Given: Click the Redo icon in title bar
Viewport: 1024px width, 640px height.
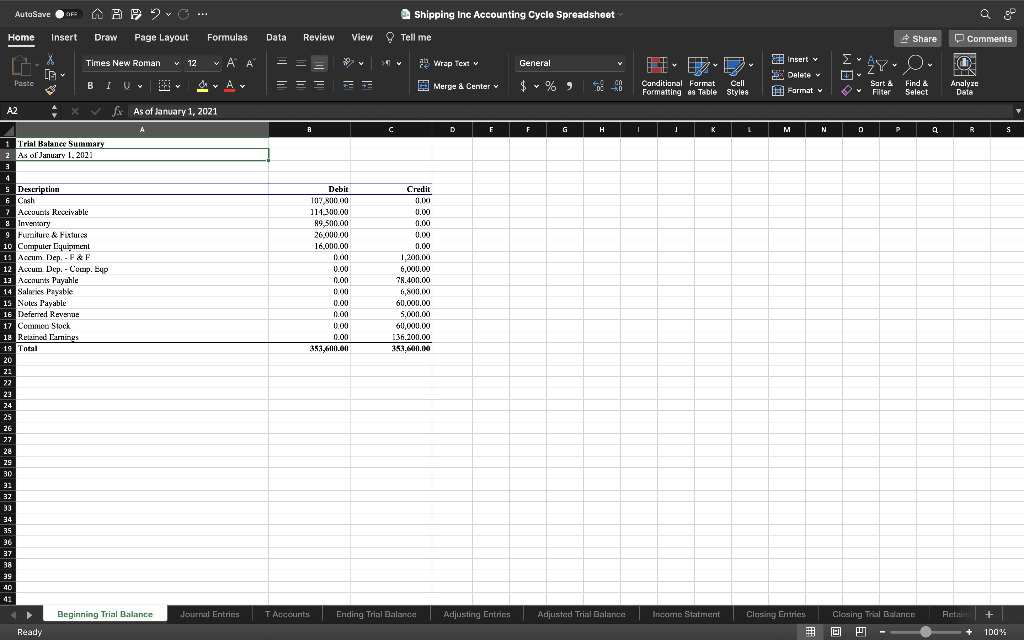Looking at the screenshot, I should (x=184, y=14).
